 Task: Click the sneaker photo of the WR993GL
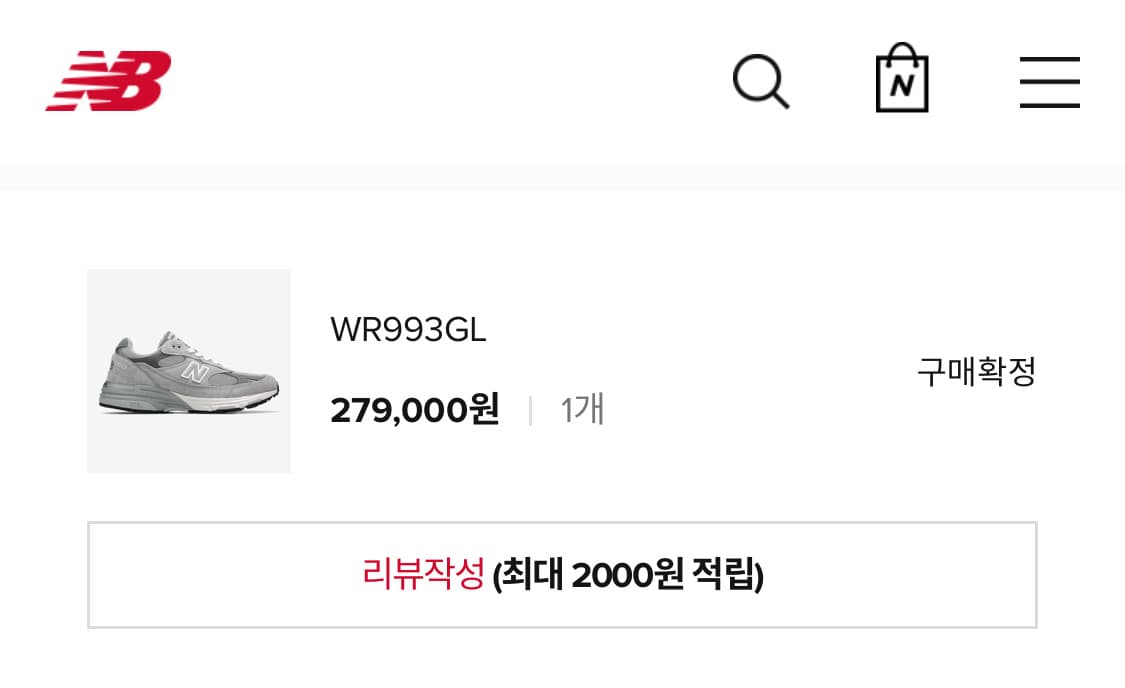tap(189, 371)
